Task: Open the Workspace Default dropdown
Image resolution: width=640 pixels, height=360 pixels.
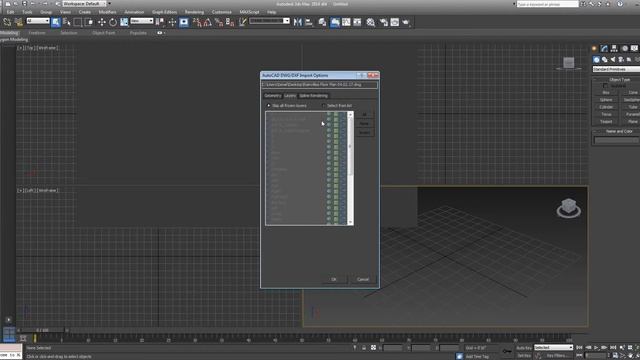Action: [84, 4]
